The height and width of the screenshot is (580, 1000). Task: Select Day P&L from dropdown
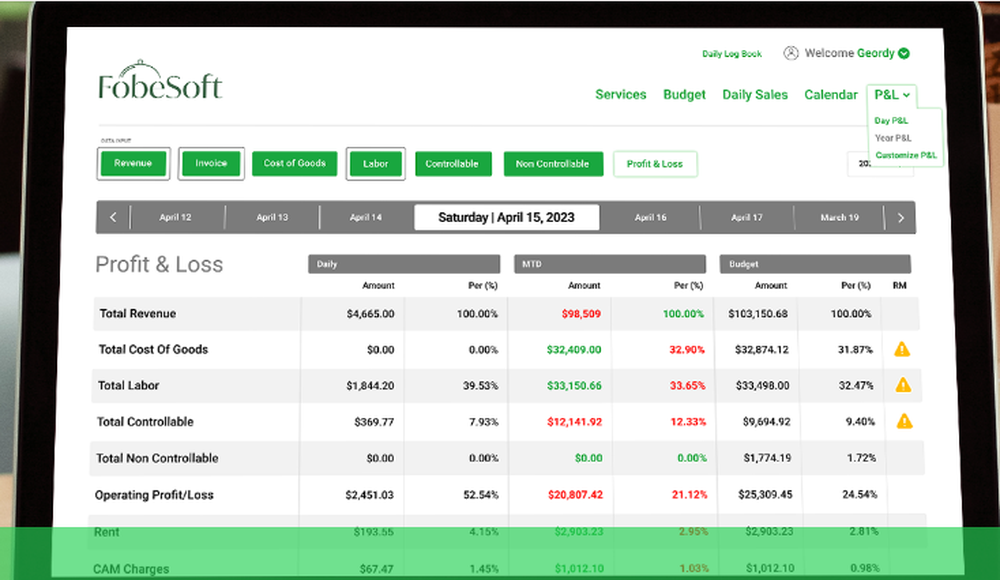(891, 121)
